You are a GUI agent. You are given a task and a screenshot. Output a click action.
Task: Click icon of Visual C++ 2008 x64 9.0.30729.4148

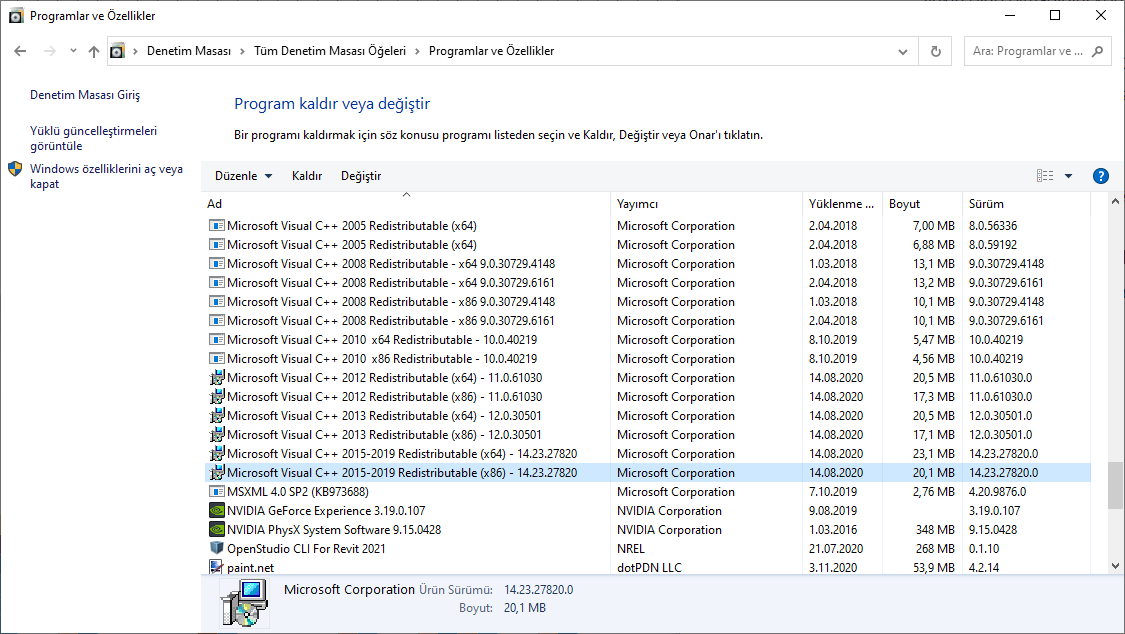click(217, 263)
